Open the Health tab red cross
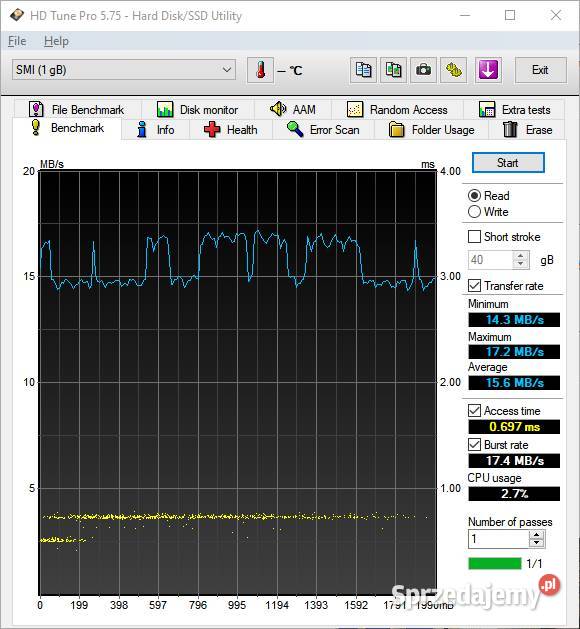 (231, 130)
